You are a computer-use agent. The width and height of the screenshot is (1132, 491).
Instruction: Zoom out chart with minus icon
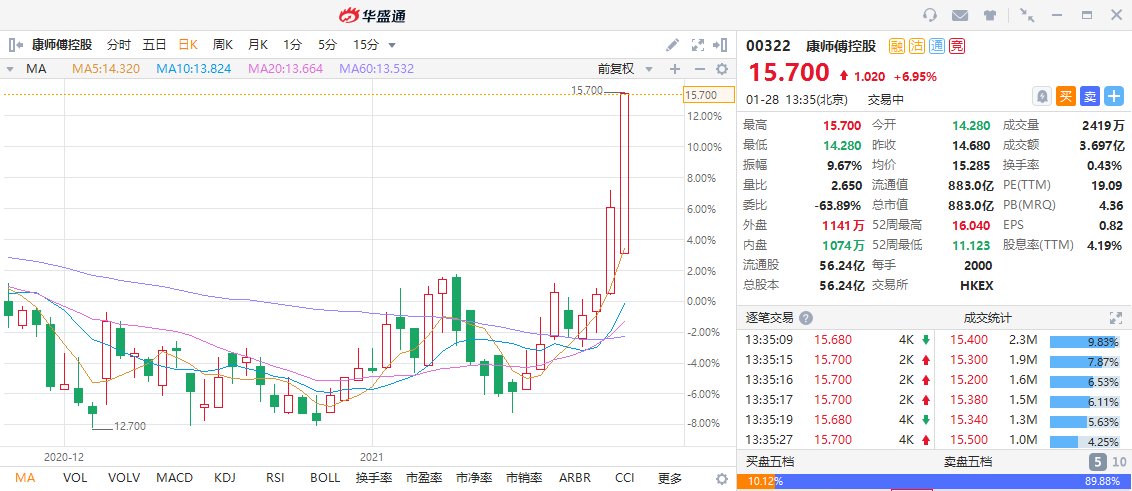tap(699, 69)
